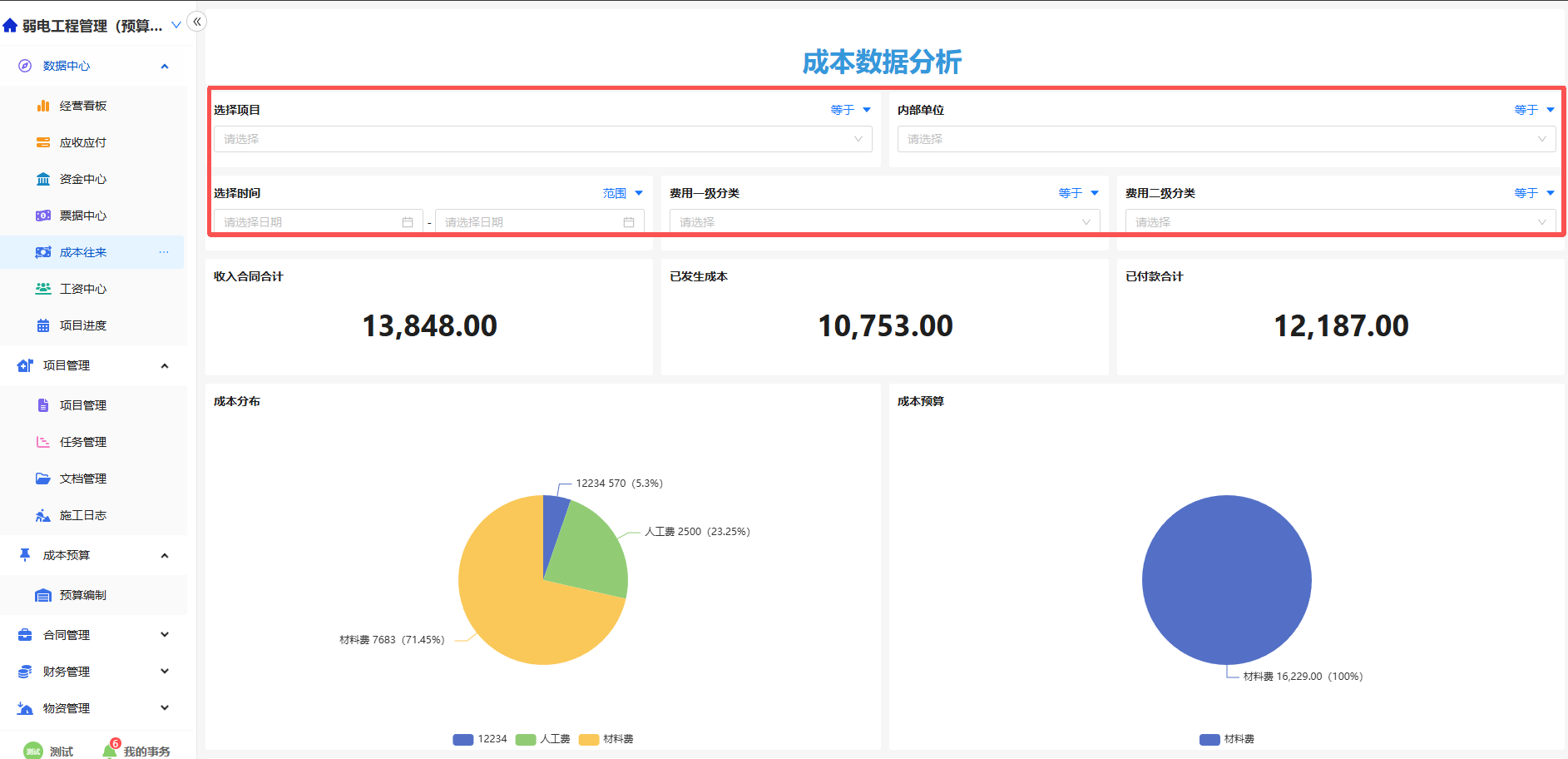Open the 选择项目 dropdown field
1568x759 pixels.
pos(542,139)
